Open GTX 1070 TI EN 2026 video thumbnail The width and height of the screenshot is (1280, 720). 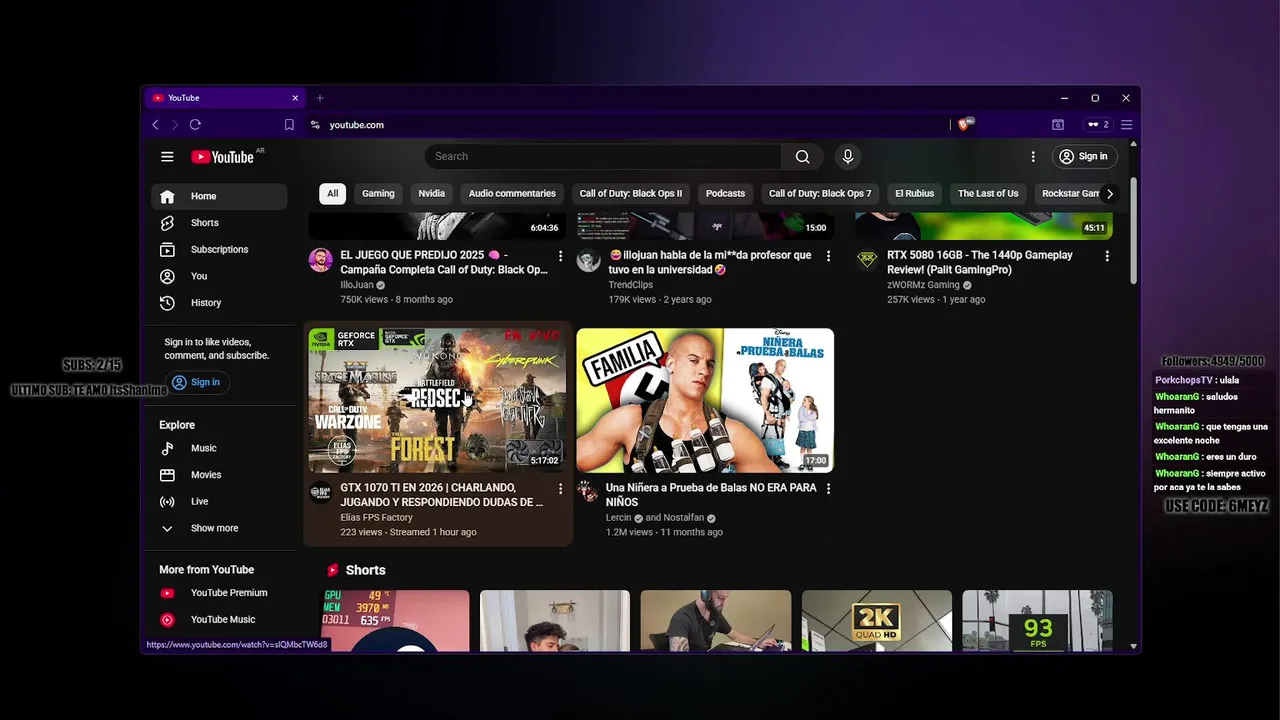(437, 400)
